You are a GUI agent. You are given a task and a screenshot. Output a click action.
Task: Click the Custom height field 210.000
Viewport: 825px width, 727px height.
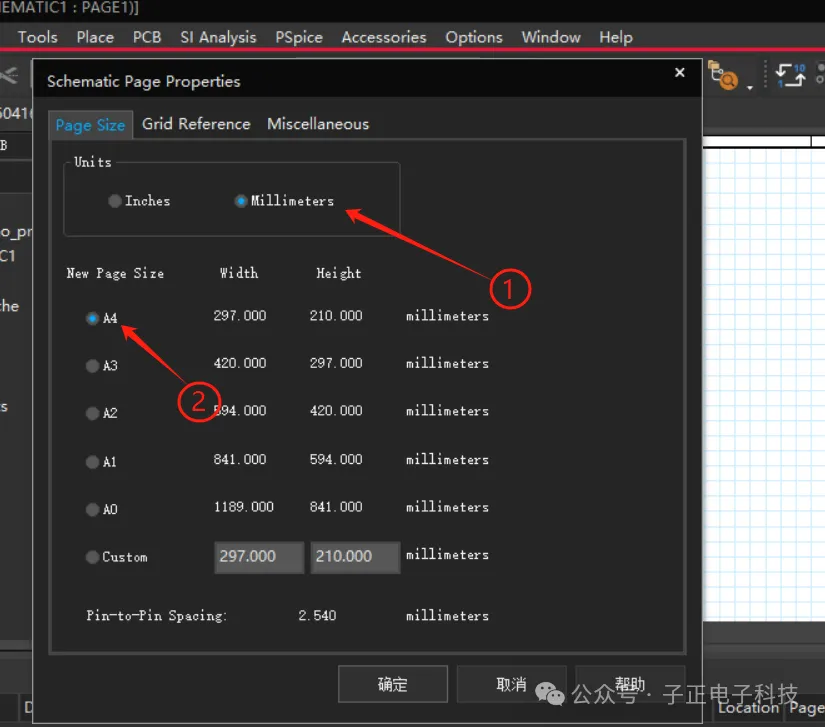[x=355, y=557]
